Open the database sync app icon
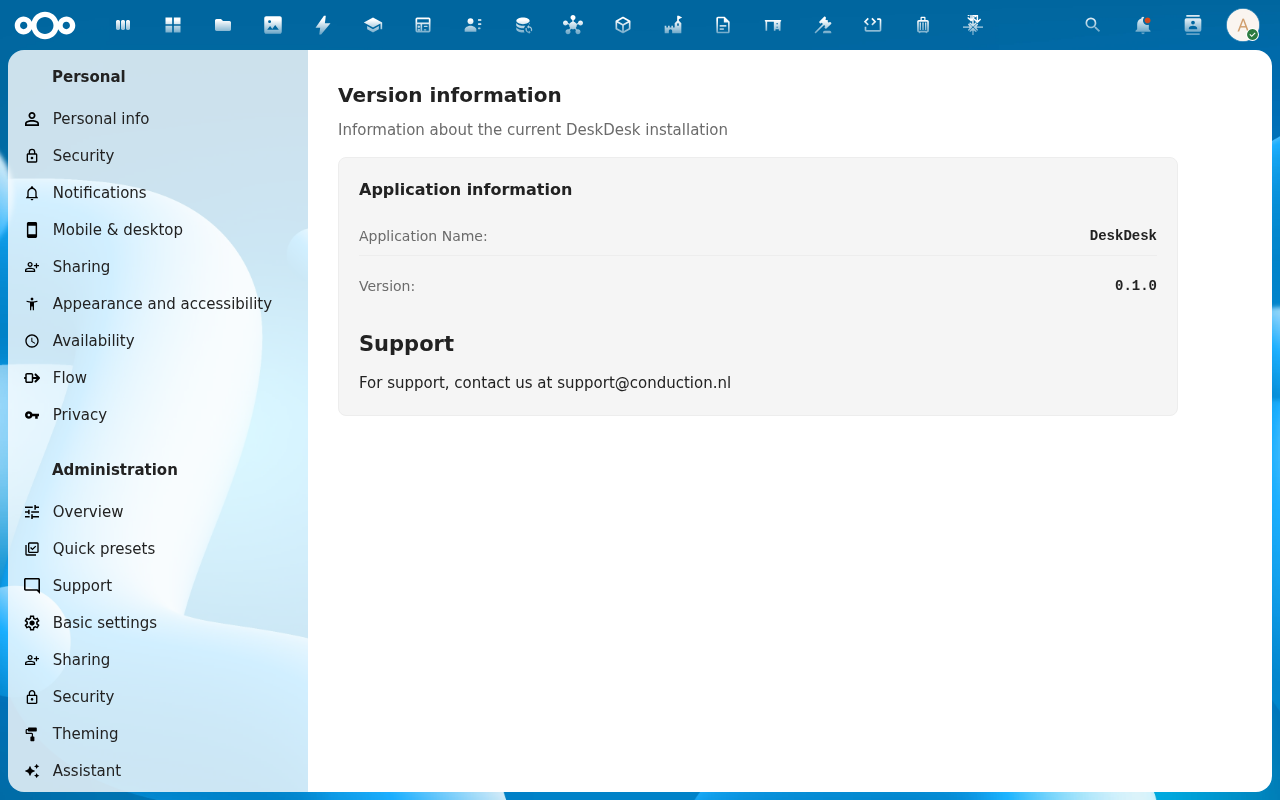1280x800 pixels. (x=523, y=25)
